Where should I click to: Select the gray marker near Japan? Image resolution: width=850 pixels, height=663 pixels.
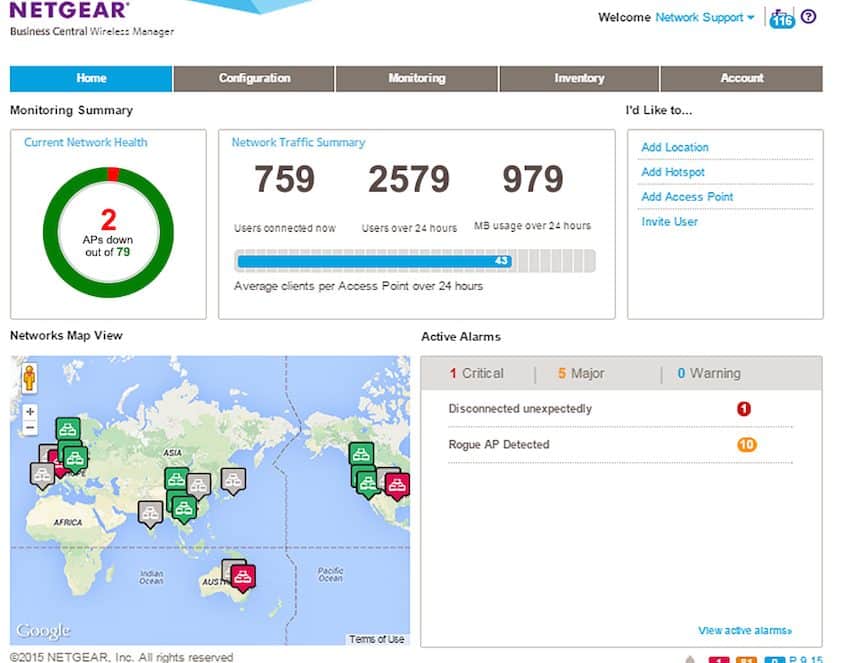[234, 481]
